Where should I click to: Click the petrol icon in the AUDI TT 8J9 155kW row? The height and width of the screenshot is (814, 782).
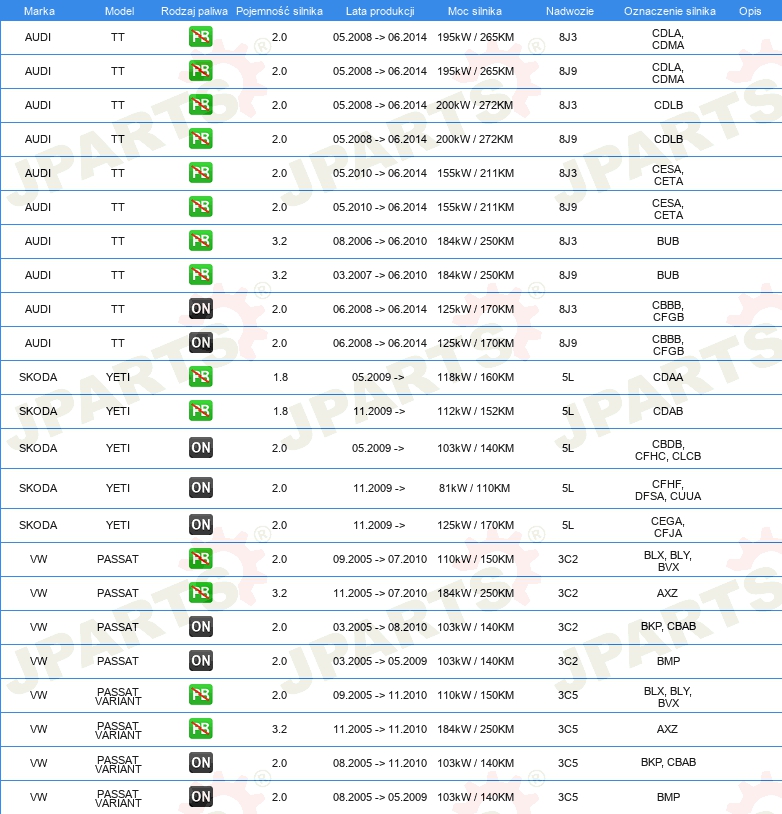coord(200,207)
